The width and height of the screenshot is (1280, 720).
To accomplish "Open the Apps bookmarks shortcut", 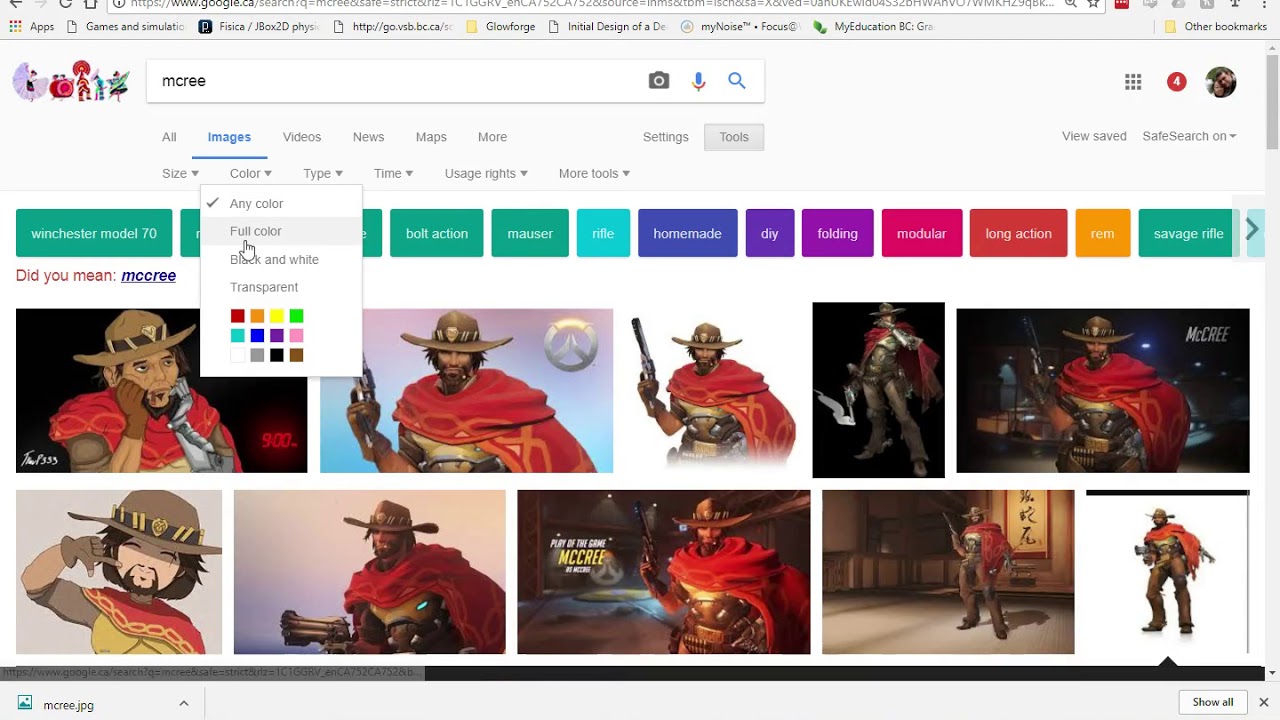I will (32, 27).
